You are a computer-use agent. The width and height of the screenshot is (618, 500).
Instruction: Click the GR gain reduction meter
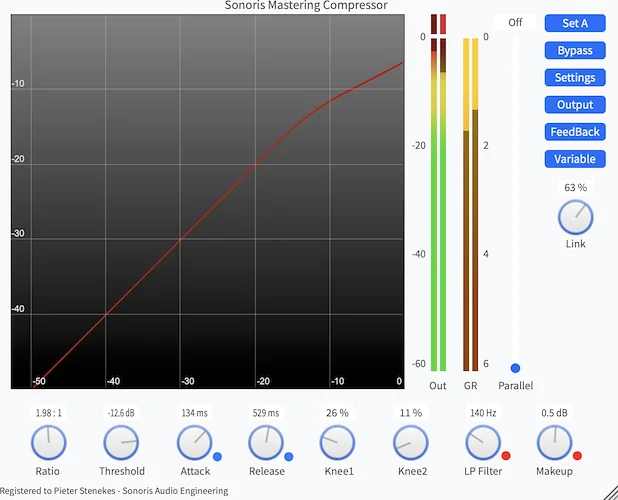point(471,205)
